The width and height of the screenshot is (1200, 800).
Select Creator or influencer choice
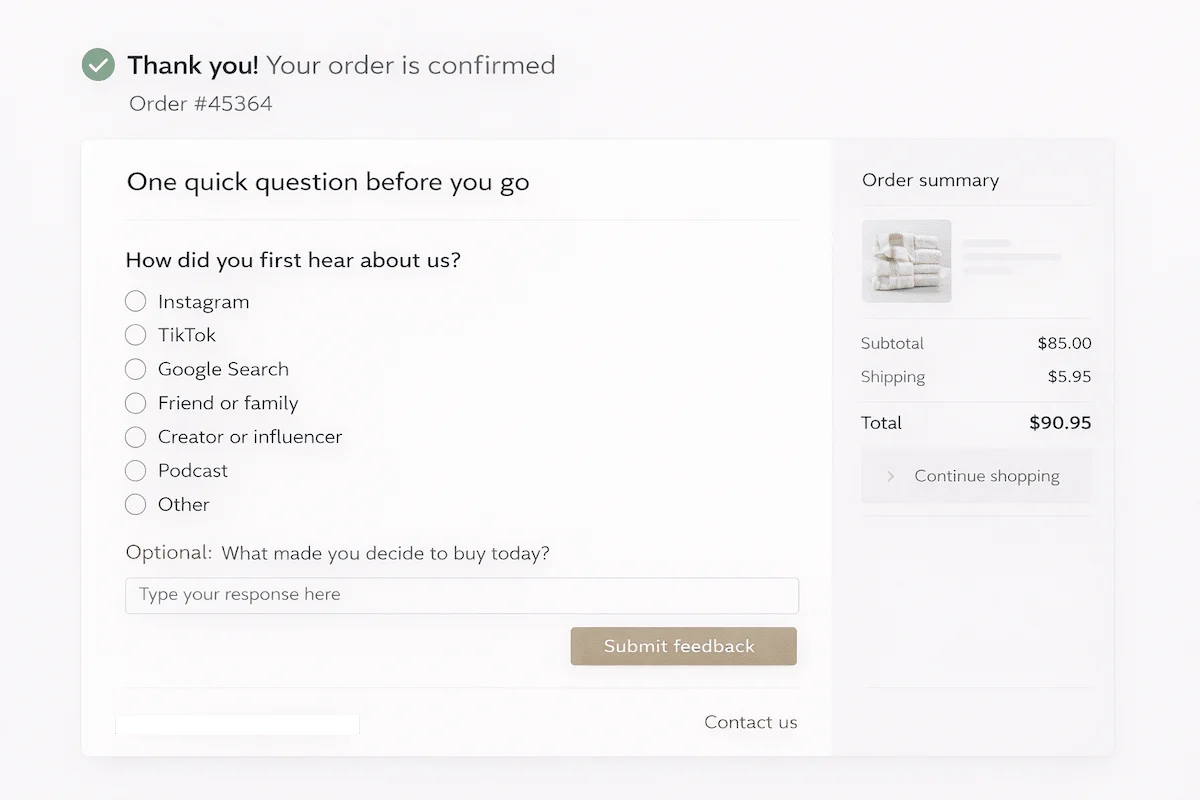[135, 437]
